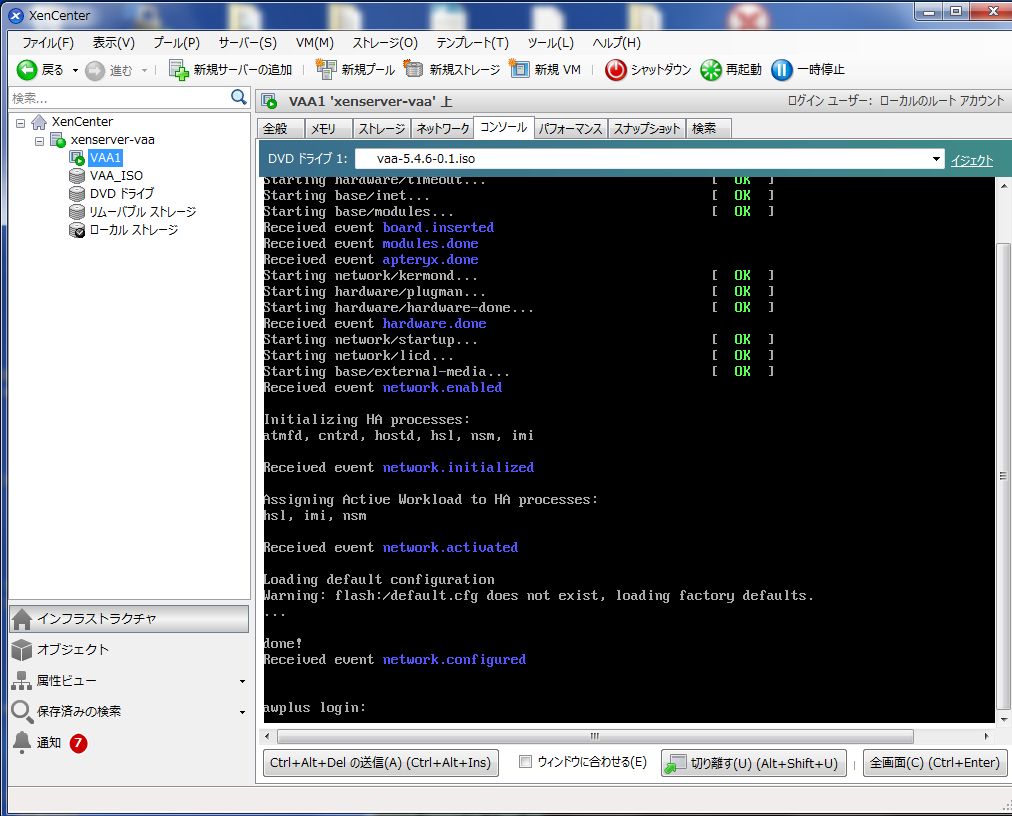Click the Send Ctrl+Alt+Del button

tap(380, 763)
